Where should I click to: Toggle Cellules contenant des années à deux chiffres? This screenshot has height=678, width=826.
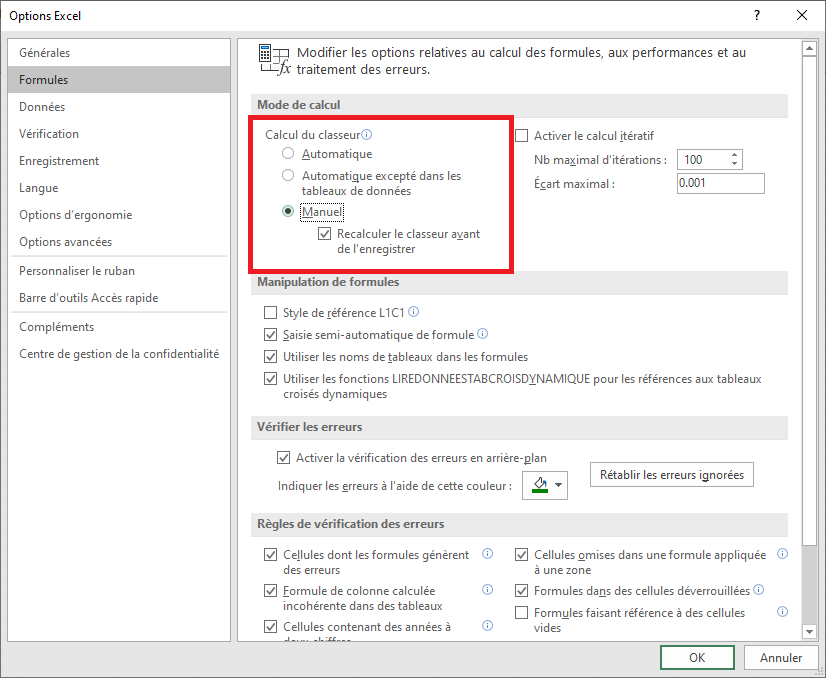[270, 626]
